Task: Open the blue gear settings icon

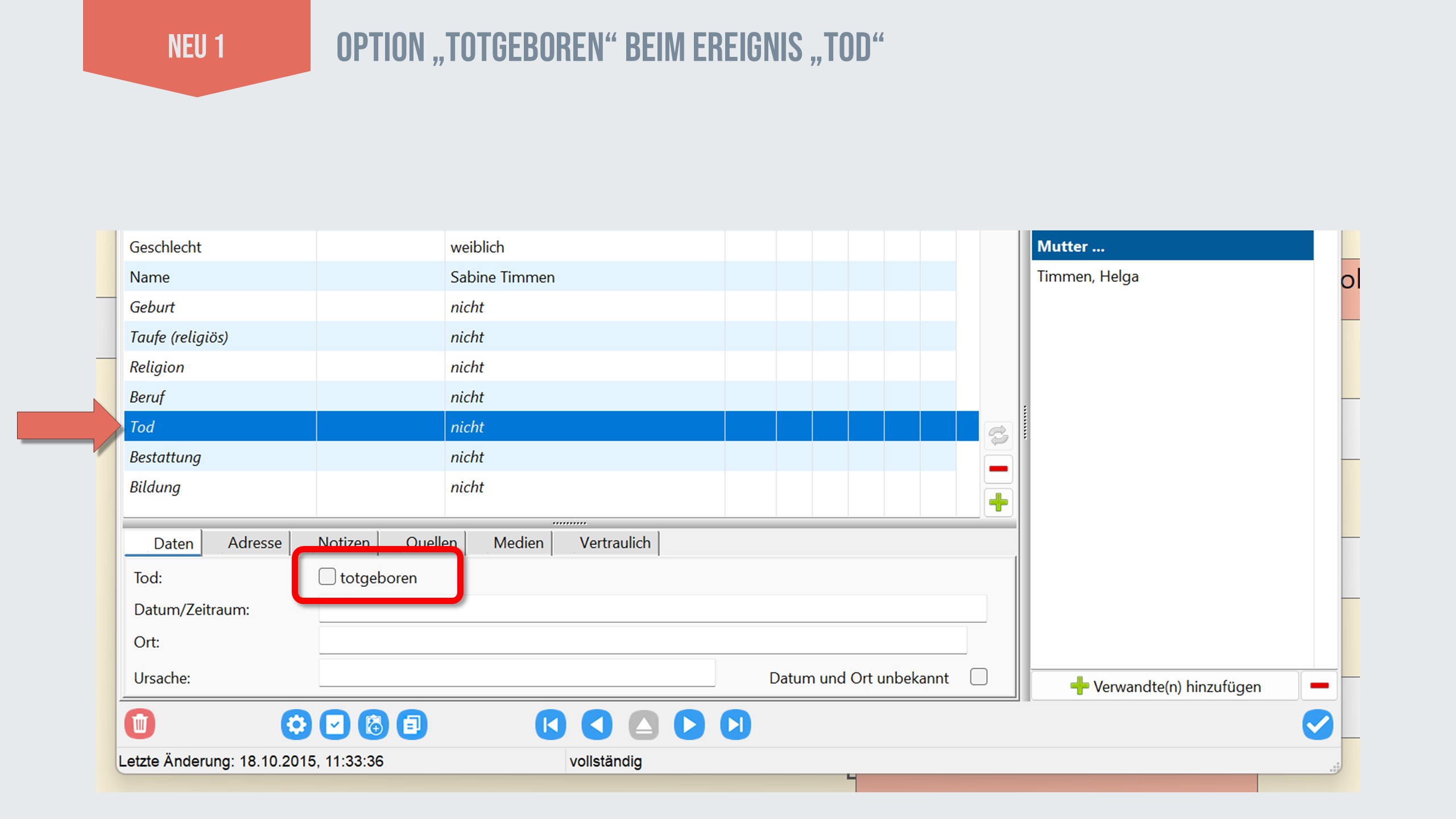Action: pyautogui.click(x=296, y=725)
